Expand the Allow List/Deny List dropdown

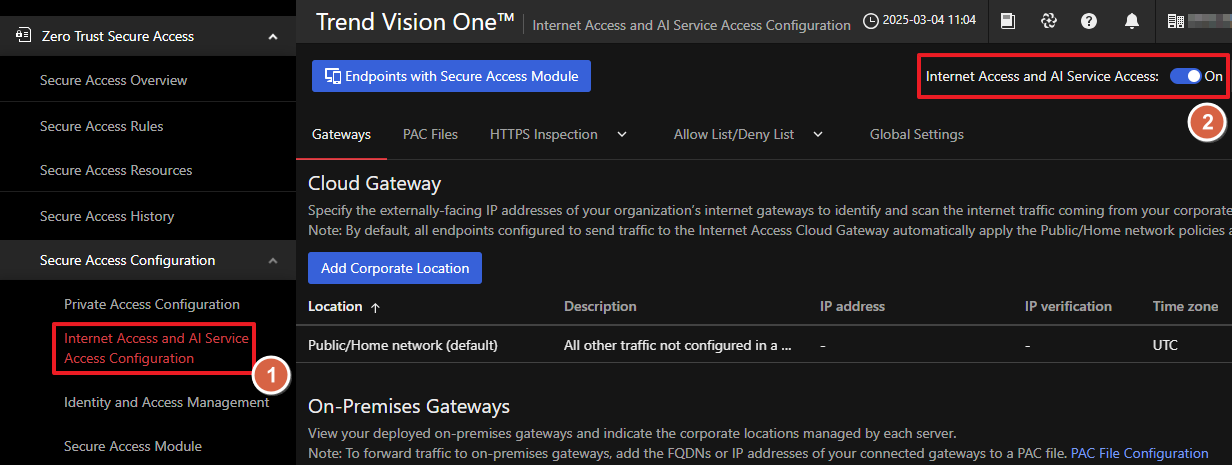(818, 134)
